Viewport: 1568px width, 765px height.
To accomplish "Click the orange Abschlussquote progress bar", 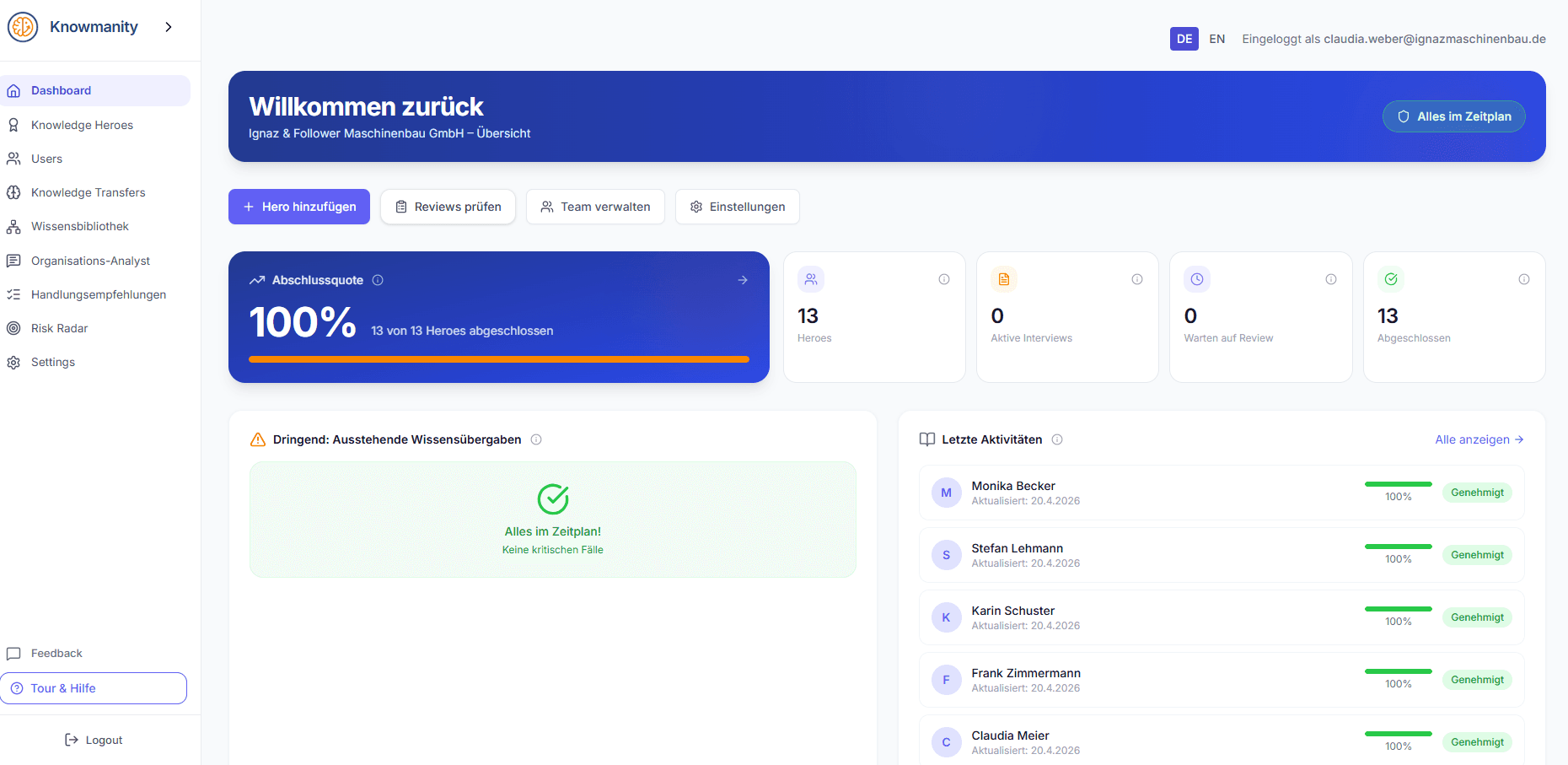I will click(x=499, y=359).
